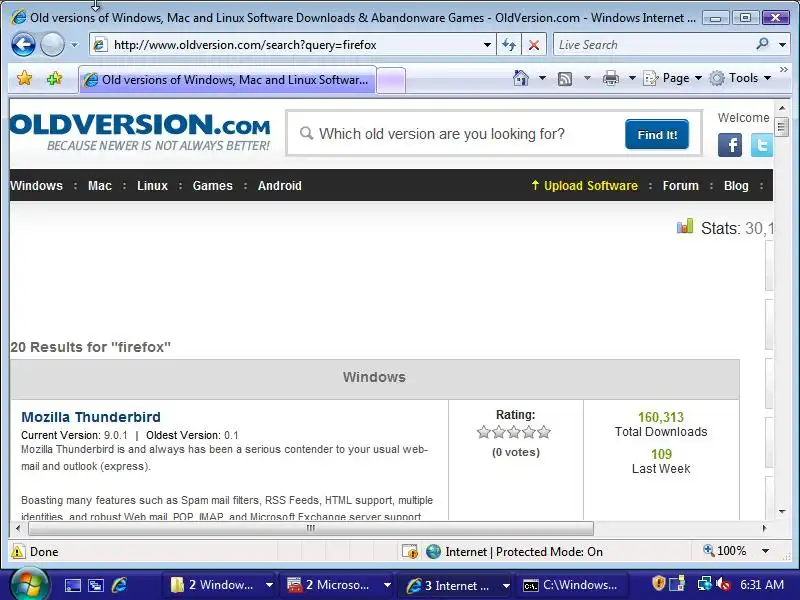800x600 pixels.
Task: Open the Internet Explorer taskbar group
Action: tap(456, 585)
